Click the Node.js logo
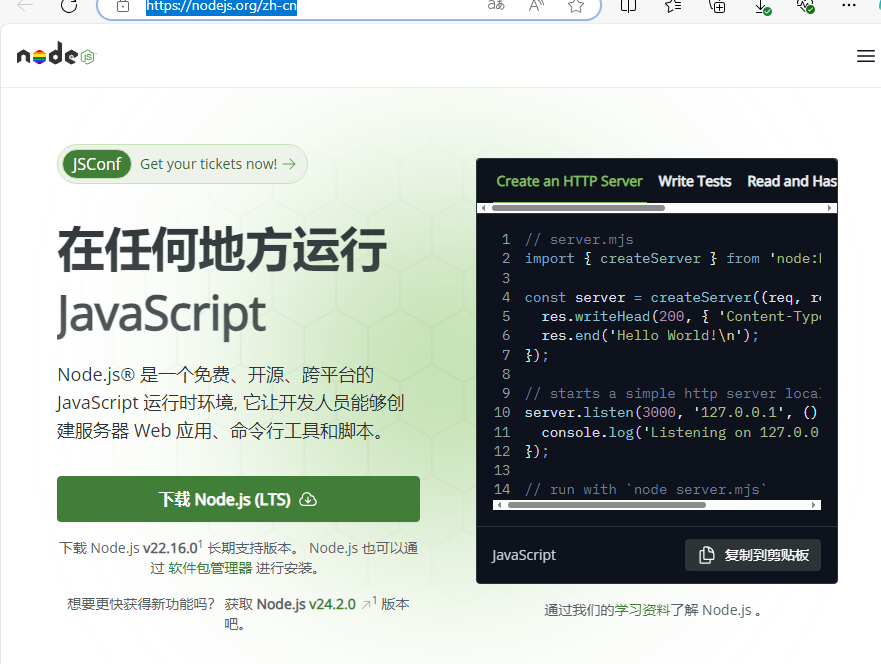 56,55
